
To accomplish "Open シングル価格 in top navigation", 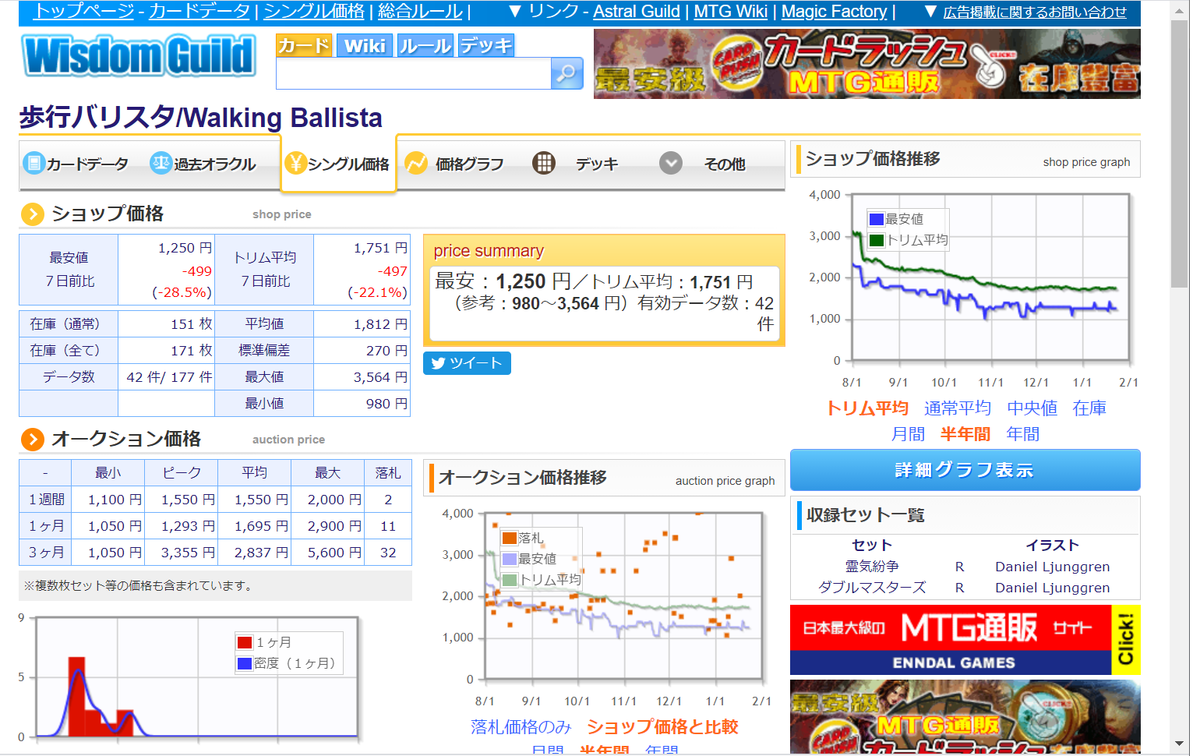I will click(314, 12).
